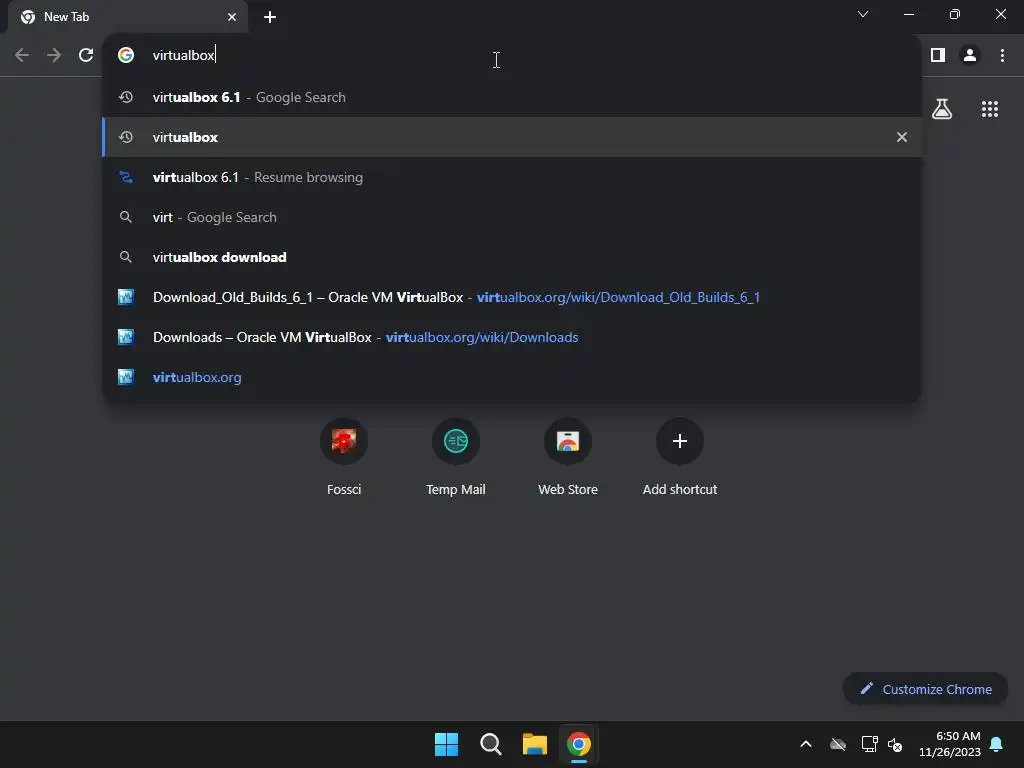
Task: Click the Forward navigation arrow
Action: pyautogui.click(x=54, y=56)
